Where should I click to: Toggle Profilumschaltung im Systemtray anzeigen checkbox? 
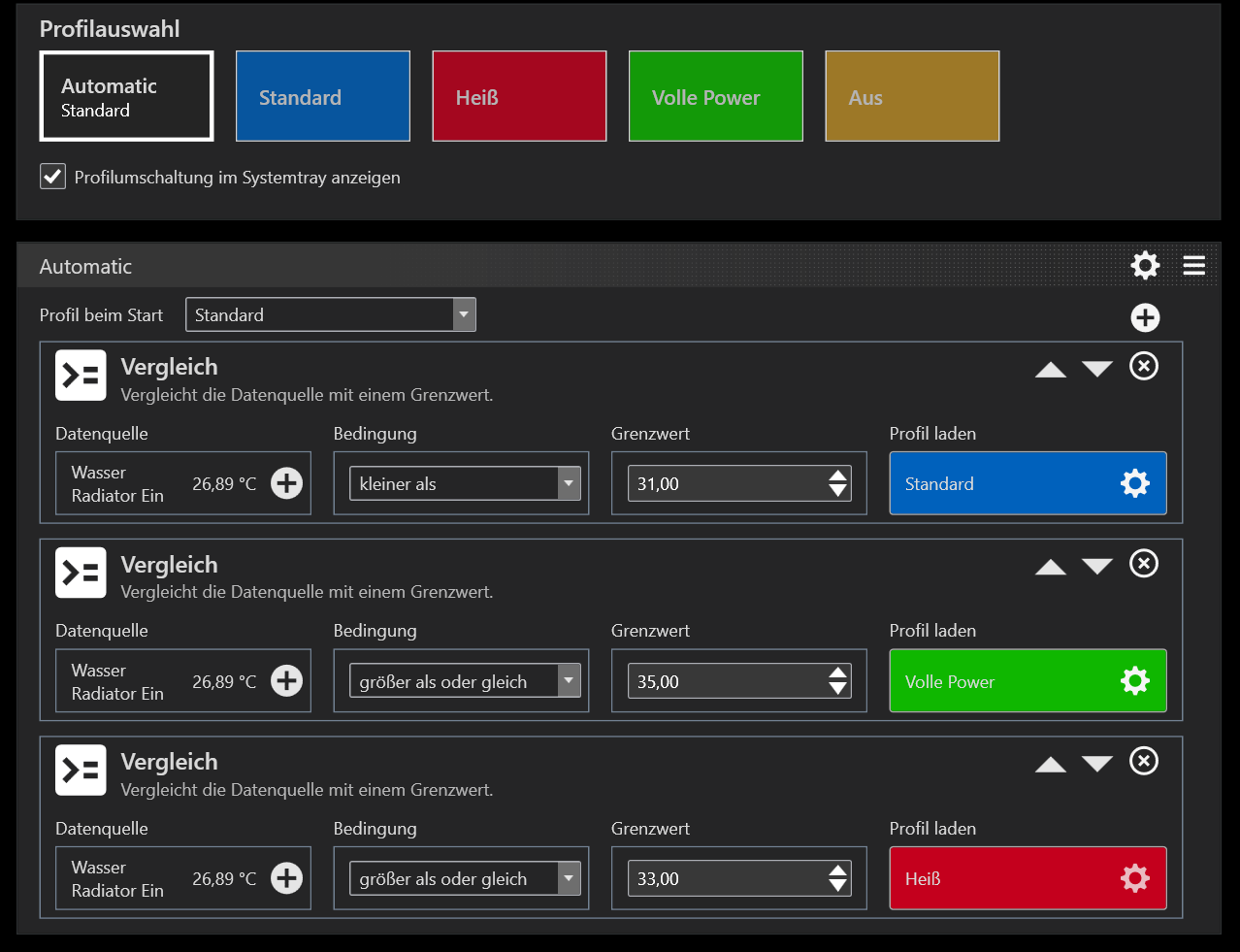pos(52,177)
